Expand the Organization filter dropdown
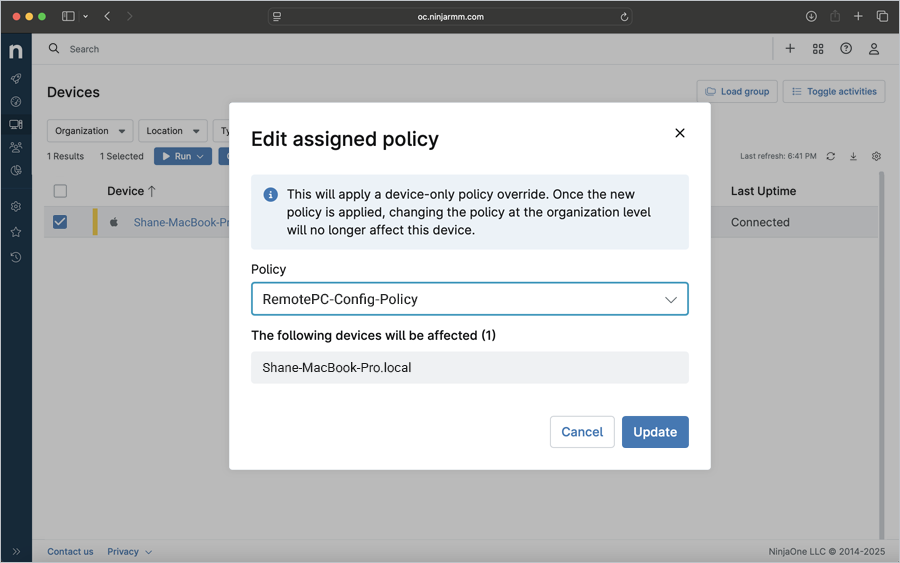This screenshot has height=563, width=900. point(89,131)
